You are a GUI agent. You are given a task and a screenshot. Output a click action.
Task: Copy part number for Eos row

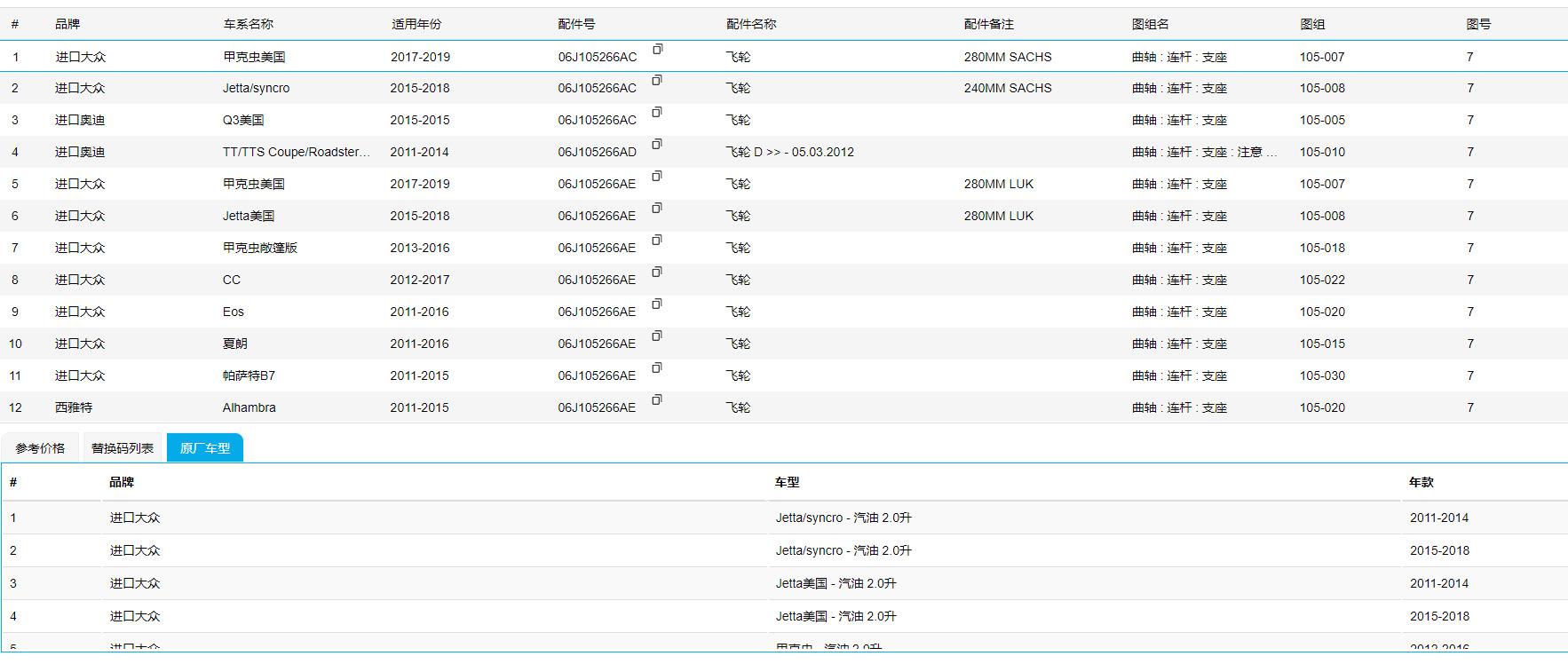[x=657, y=304]
